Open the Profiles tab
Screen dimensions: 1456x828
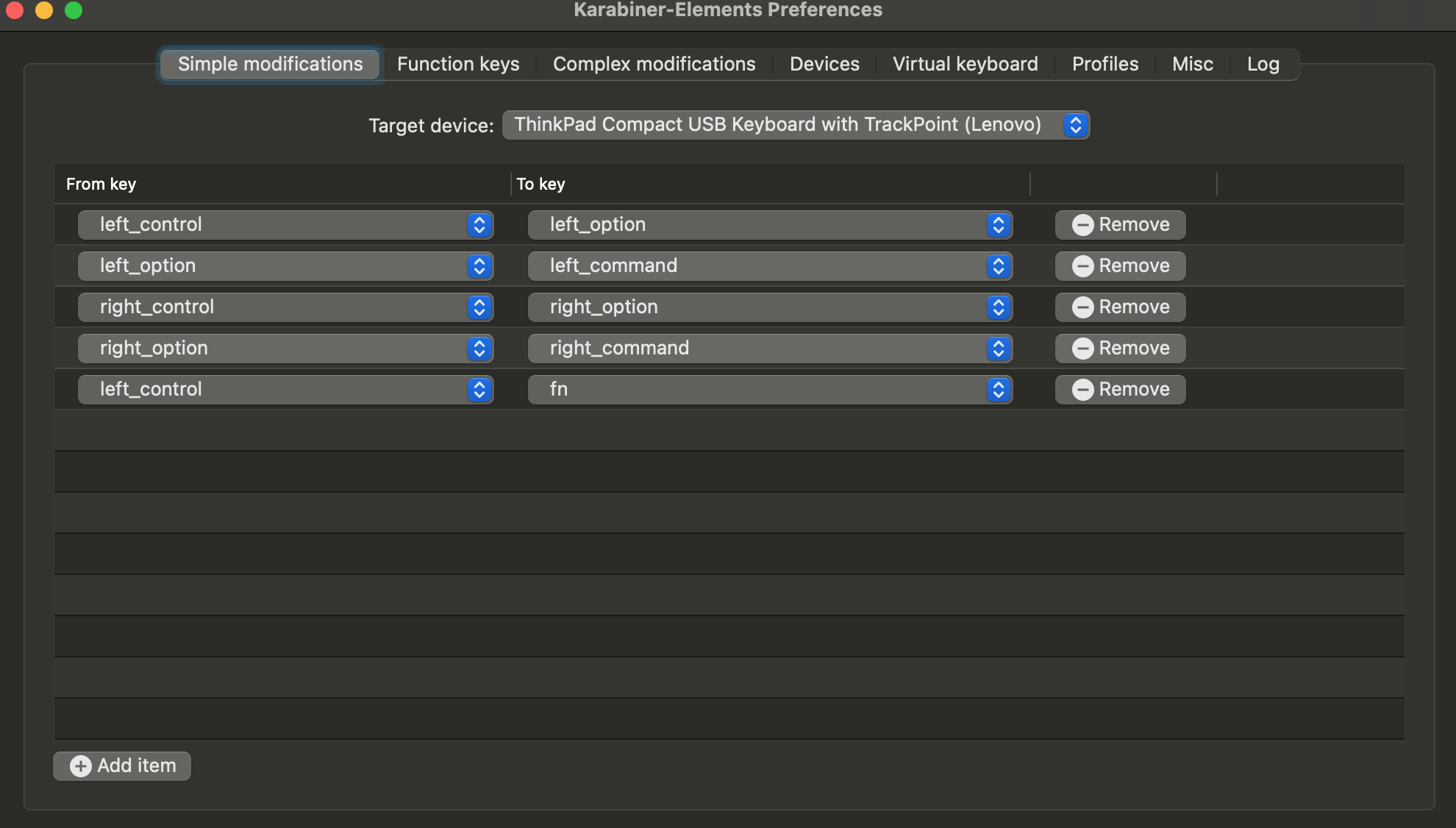click(x=1105, y=65)
